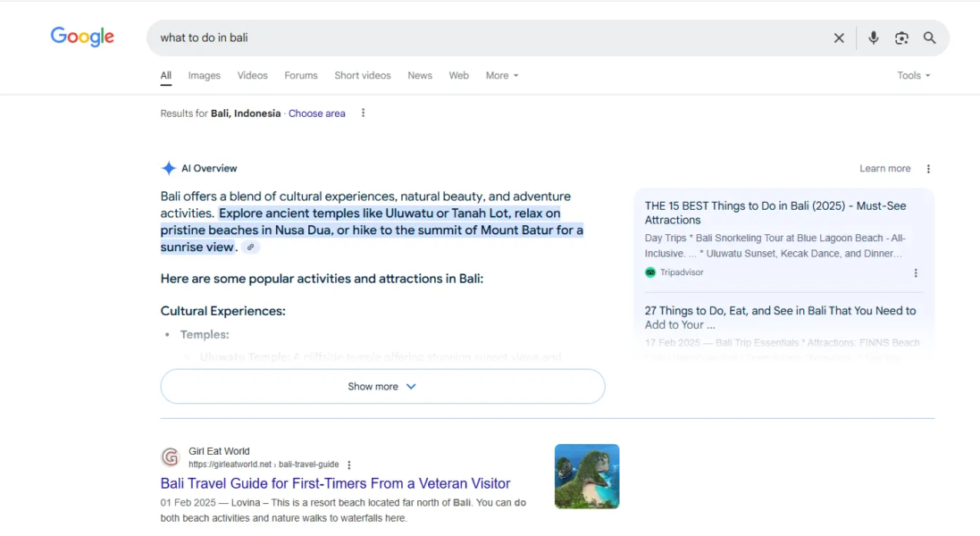Click the Temples bullet item
Viewport: 980px width, 536px height.
[204, 335]
